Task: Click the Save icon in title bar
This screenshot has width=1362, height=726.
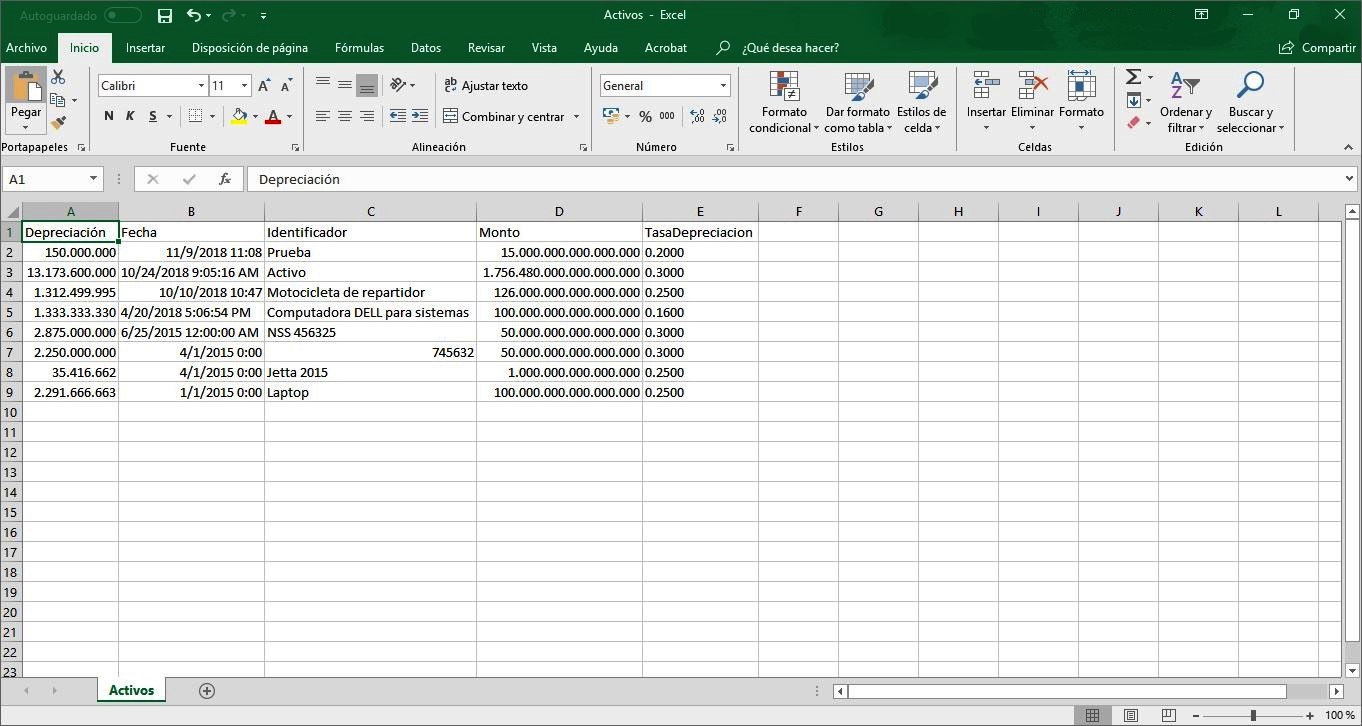Action: (165, 16)
